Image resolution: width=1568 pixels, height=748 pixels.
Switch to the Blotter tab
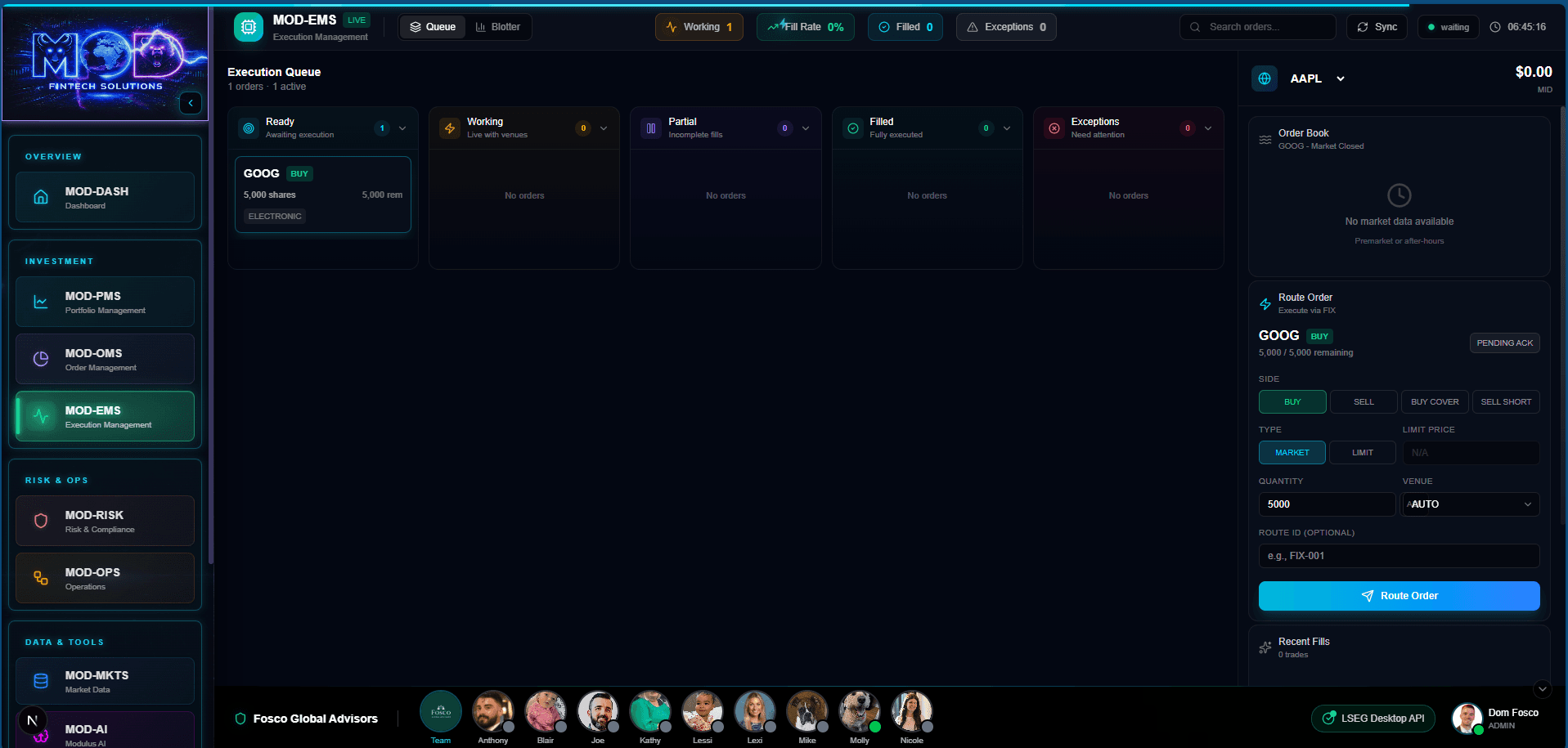tap(498, 27)
